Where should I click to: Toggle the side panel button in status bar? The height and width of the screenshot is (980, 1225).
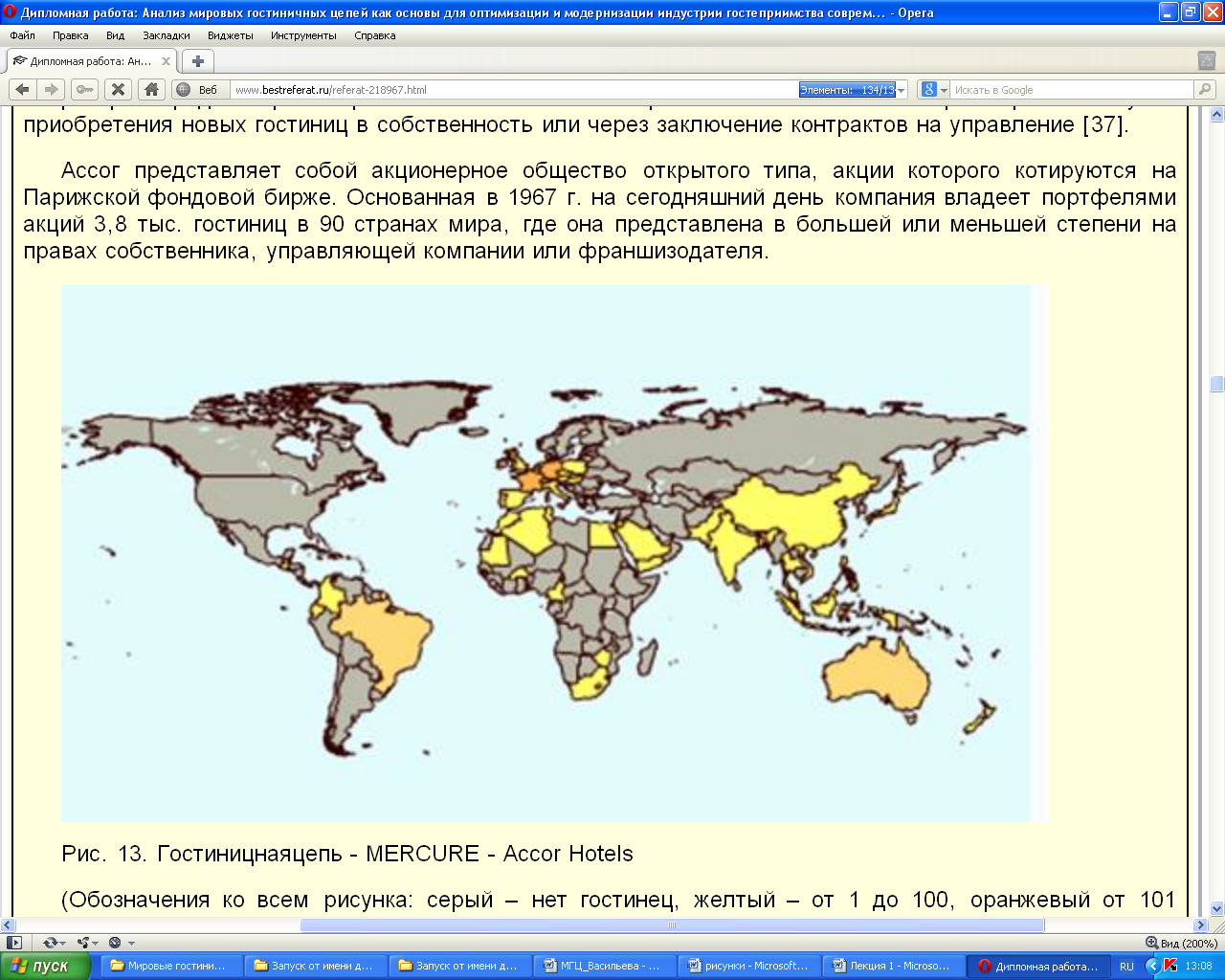pyautogui.click(x=14, y=943)
